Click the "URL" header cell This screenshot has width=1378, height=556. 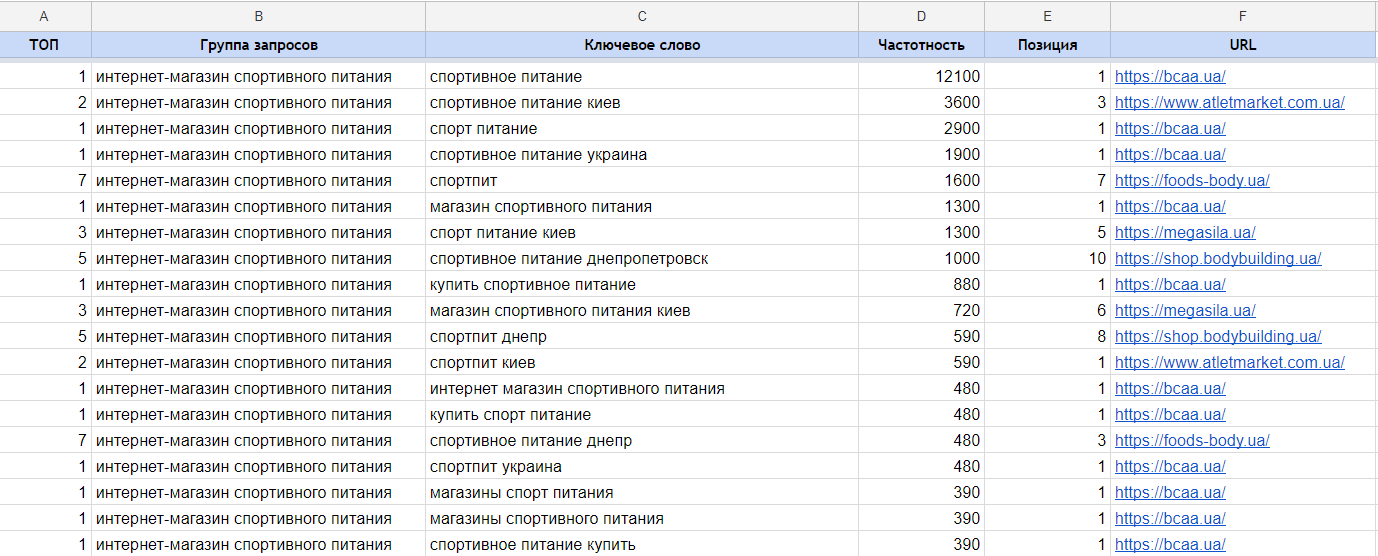point(1243,45)
